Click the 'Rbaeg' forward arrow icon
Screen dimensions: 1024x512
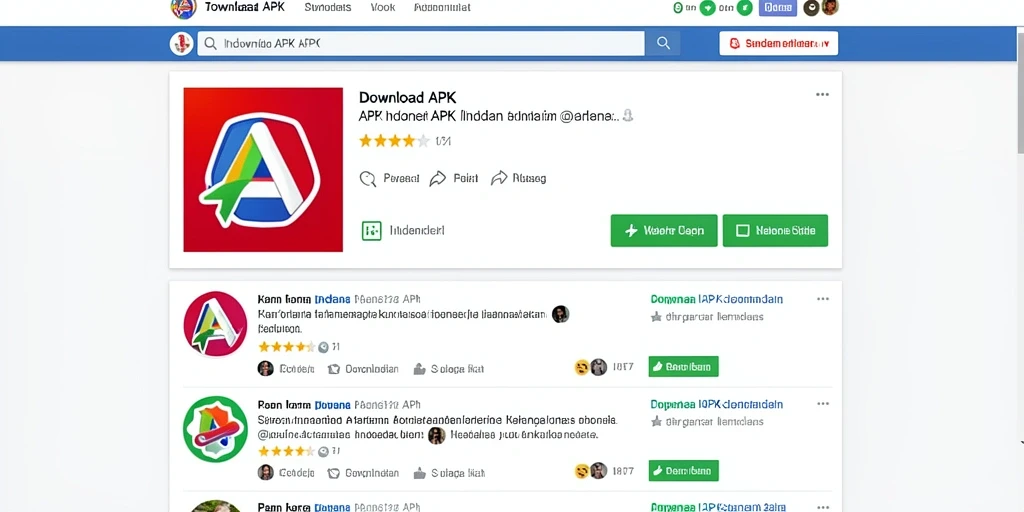499,178
